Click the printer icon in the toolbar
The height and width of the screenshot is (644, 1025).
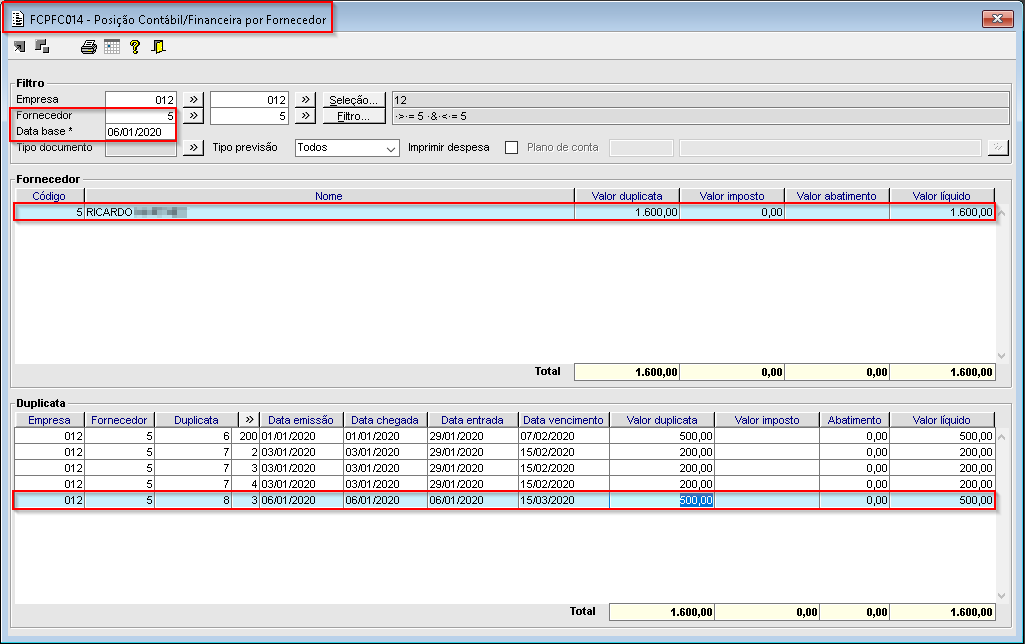(x=88, y=47)
